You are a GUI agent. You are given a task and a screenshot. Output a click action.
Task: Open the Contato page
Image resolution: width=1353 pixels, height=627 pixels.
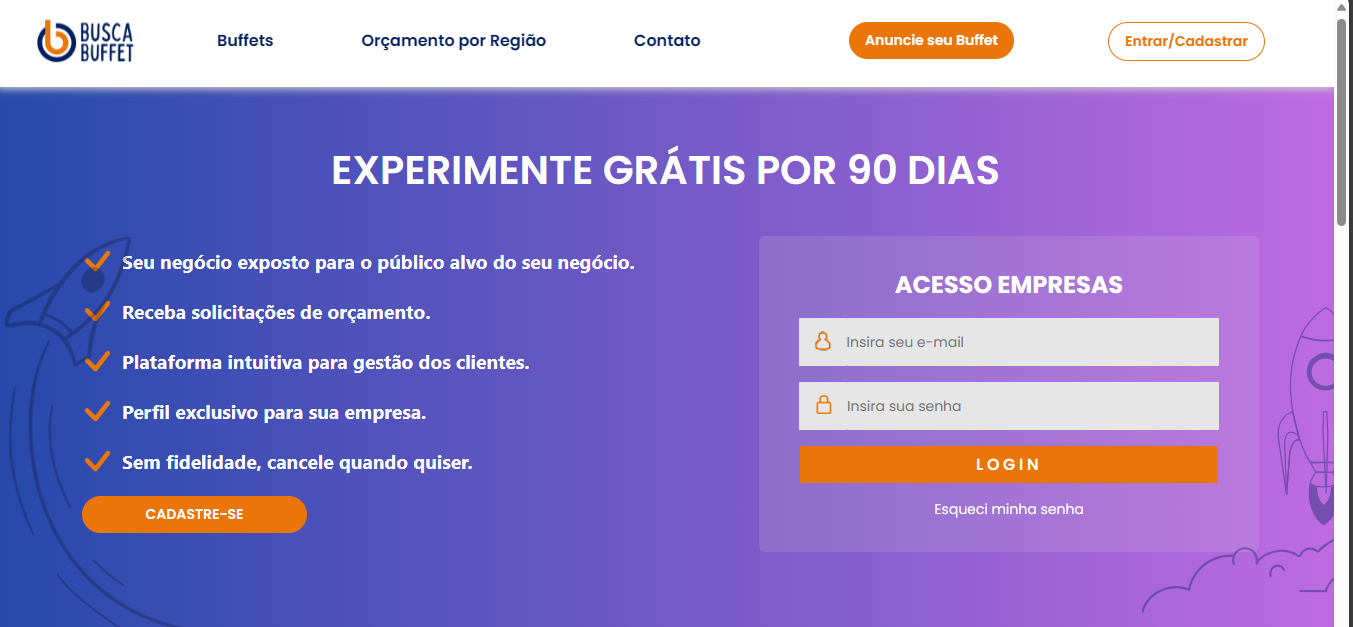(667, 41)
